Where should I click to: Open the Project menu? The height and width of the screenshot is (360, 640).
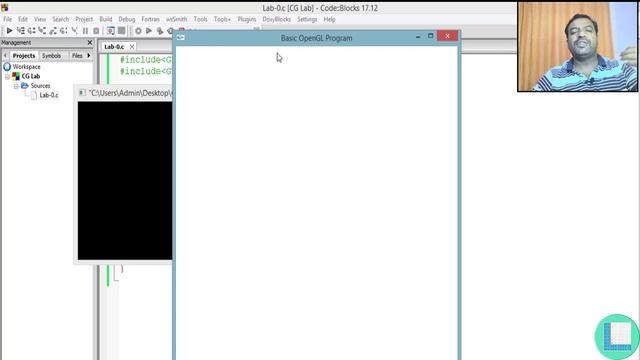(x=84, y=19)
